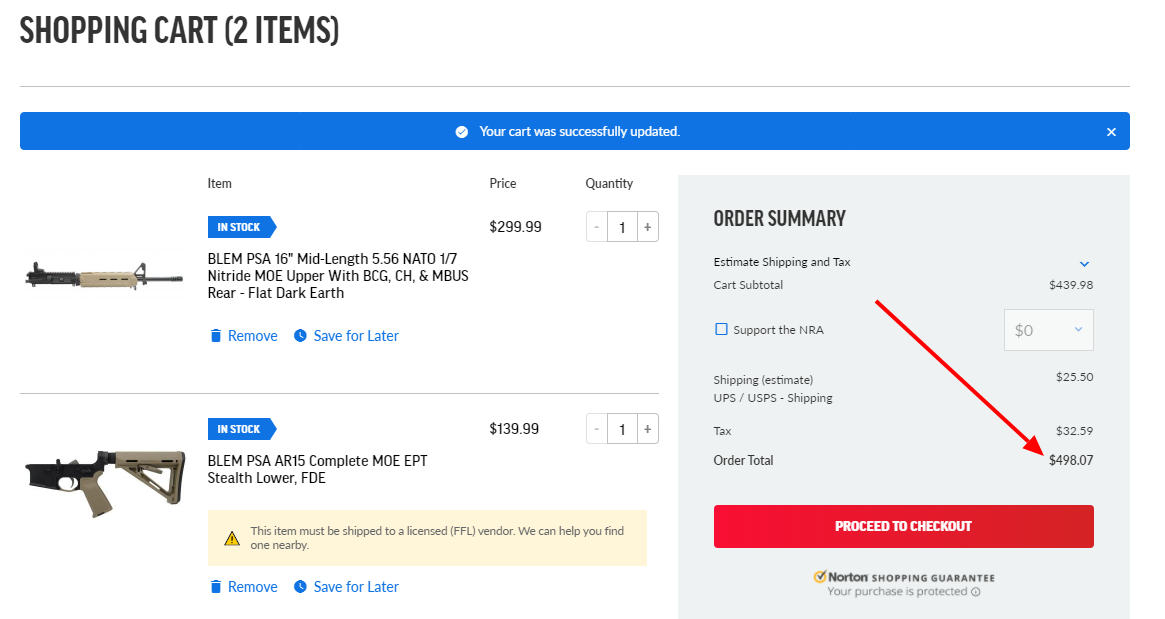Increase quantity of Stealth Lower item
The image size is (1165, 619).
pyautogui.click(x=648, y=429)
